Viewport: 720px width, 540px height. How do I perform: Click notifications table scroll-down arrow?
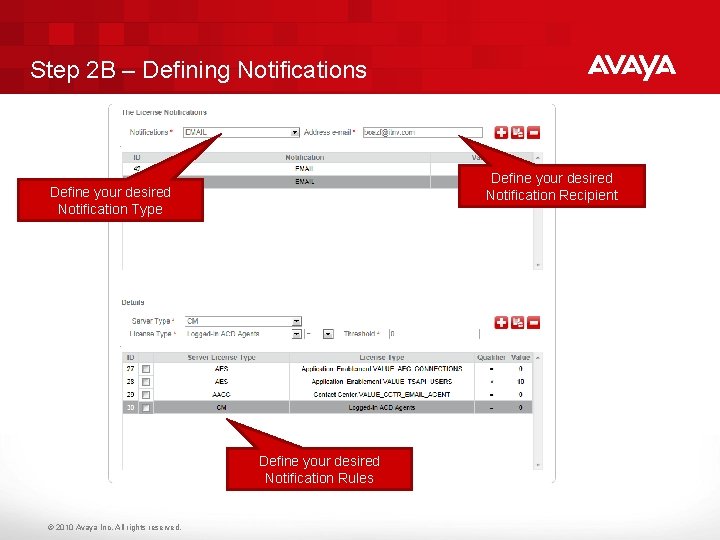click(538, 265)
